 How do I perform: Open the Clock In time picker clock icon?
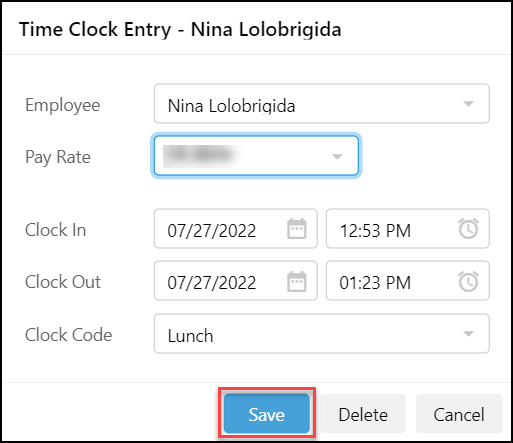468,229
